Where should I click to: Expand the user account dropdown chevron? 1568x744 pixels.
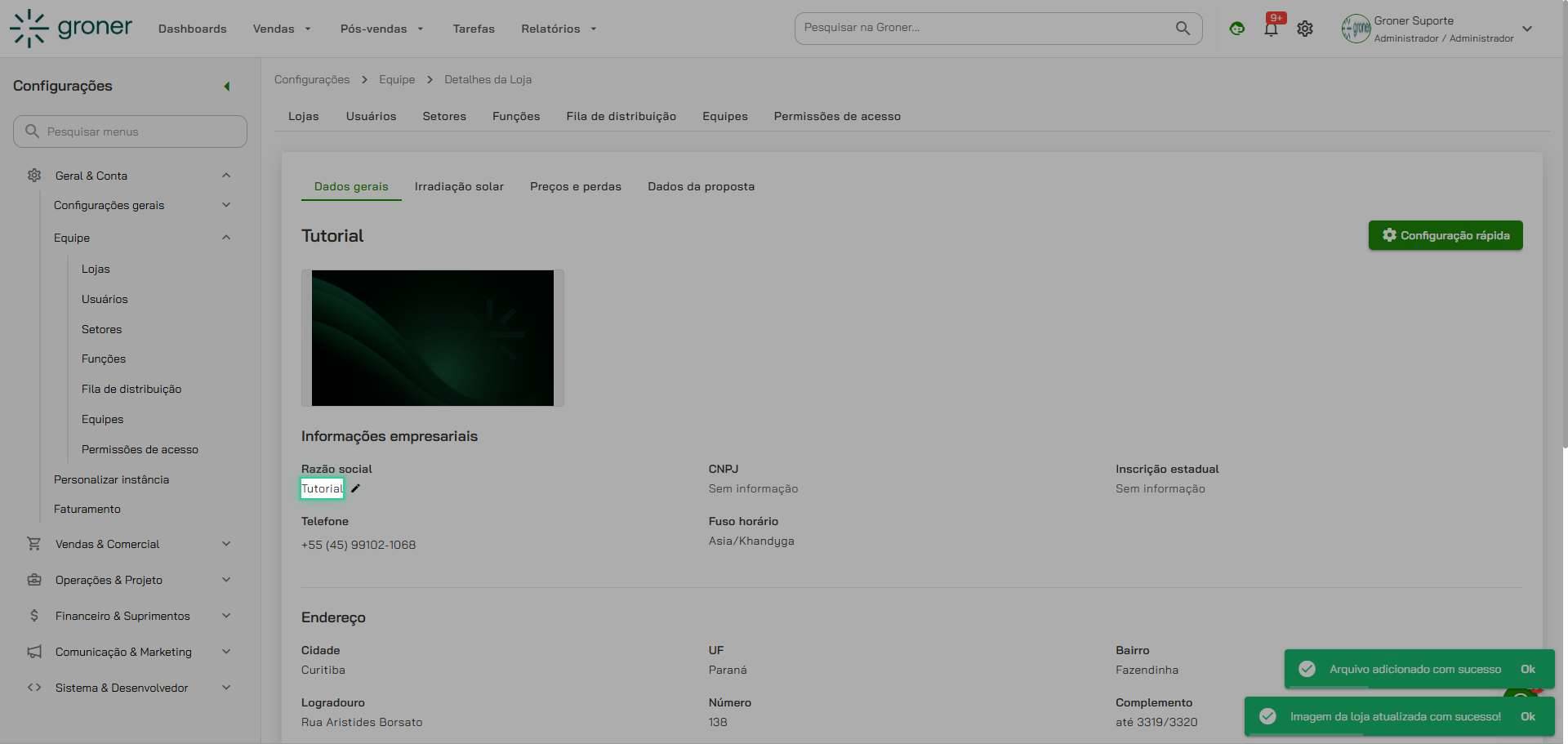1527,29
